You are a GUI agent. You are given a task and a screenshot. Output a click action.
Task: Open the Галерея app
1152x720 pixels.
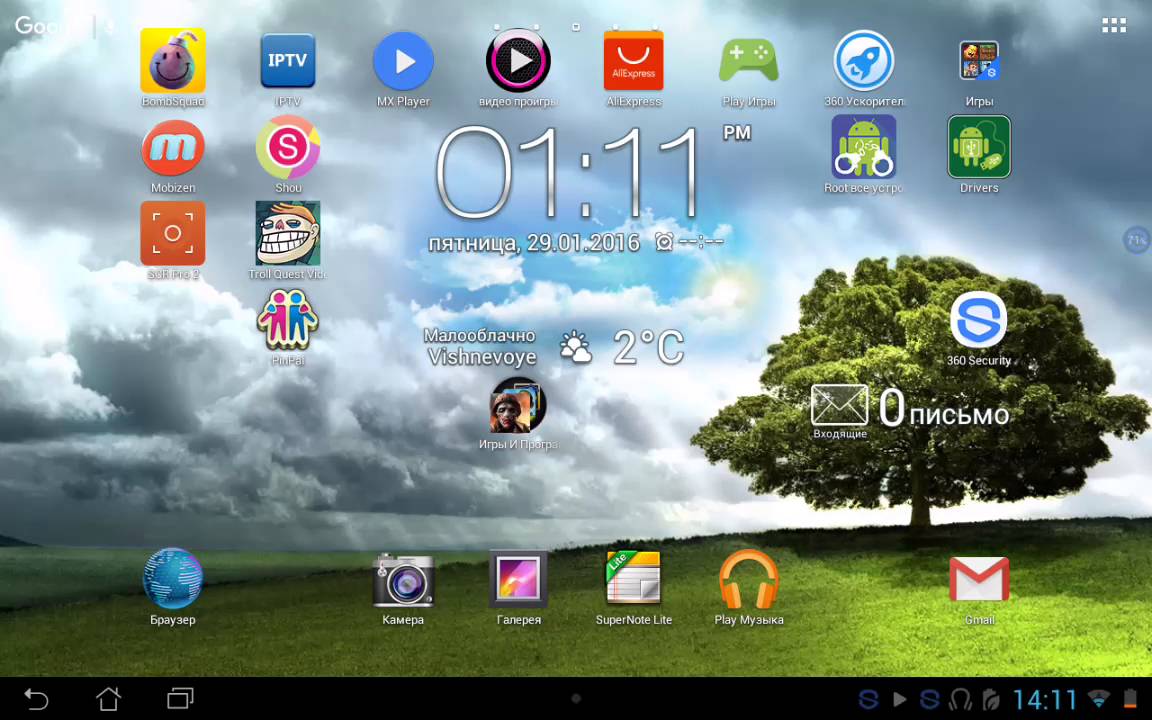[518, 578]
